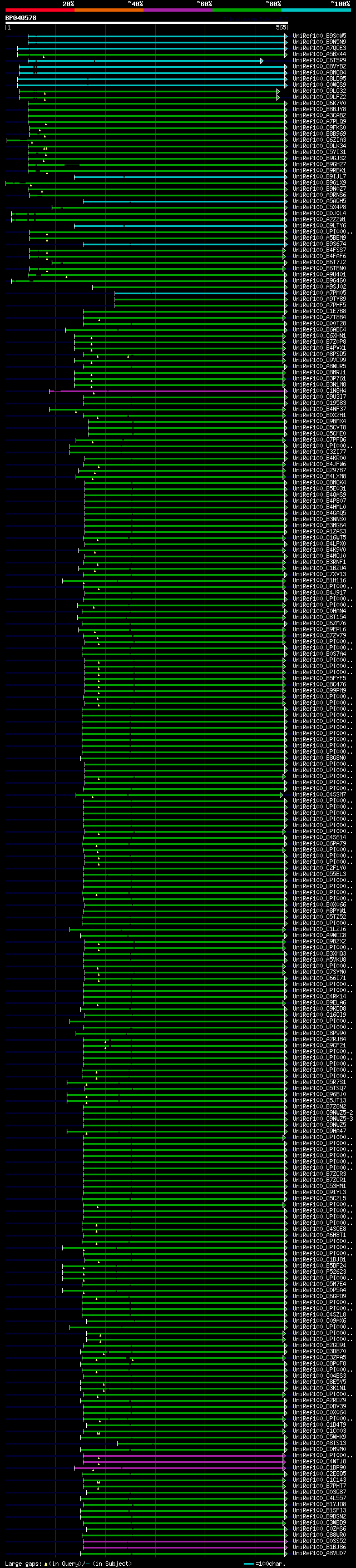This screenshot has width=356, height=1568.
Task: Click the UniRef100_Q6K7V0 label
Action: 319,103
